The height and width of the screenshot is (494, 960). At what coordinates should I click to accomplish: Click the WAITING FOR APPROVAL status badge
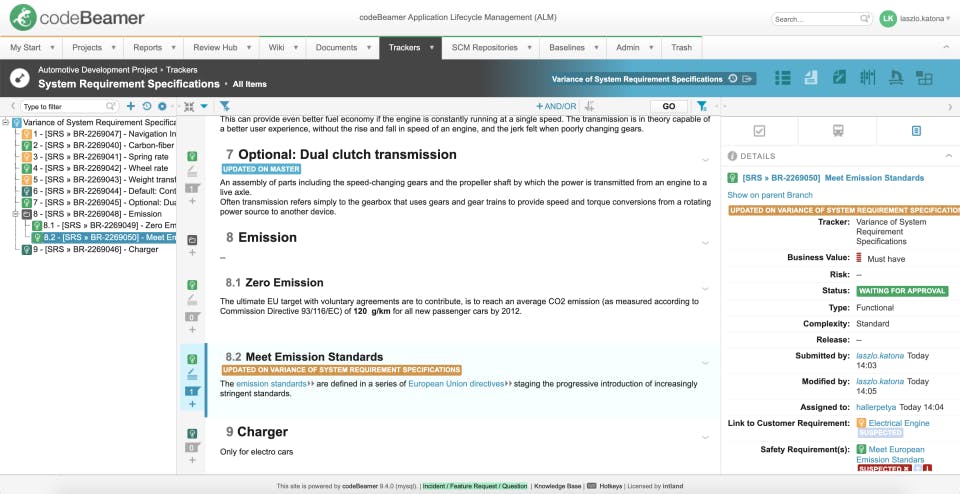click(902, 291)
